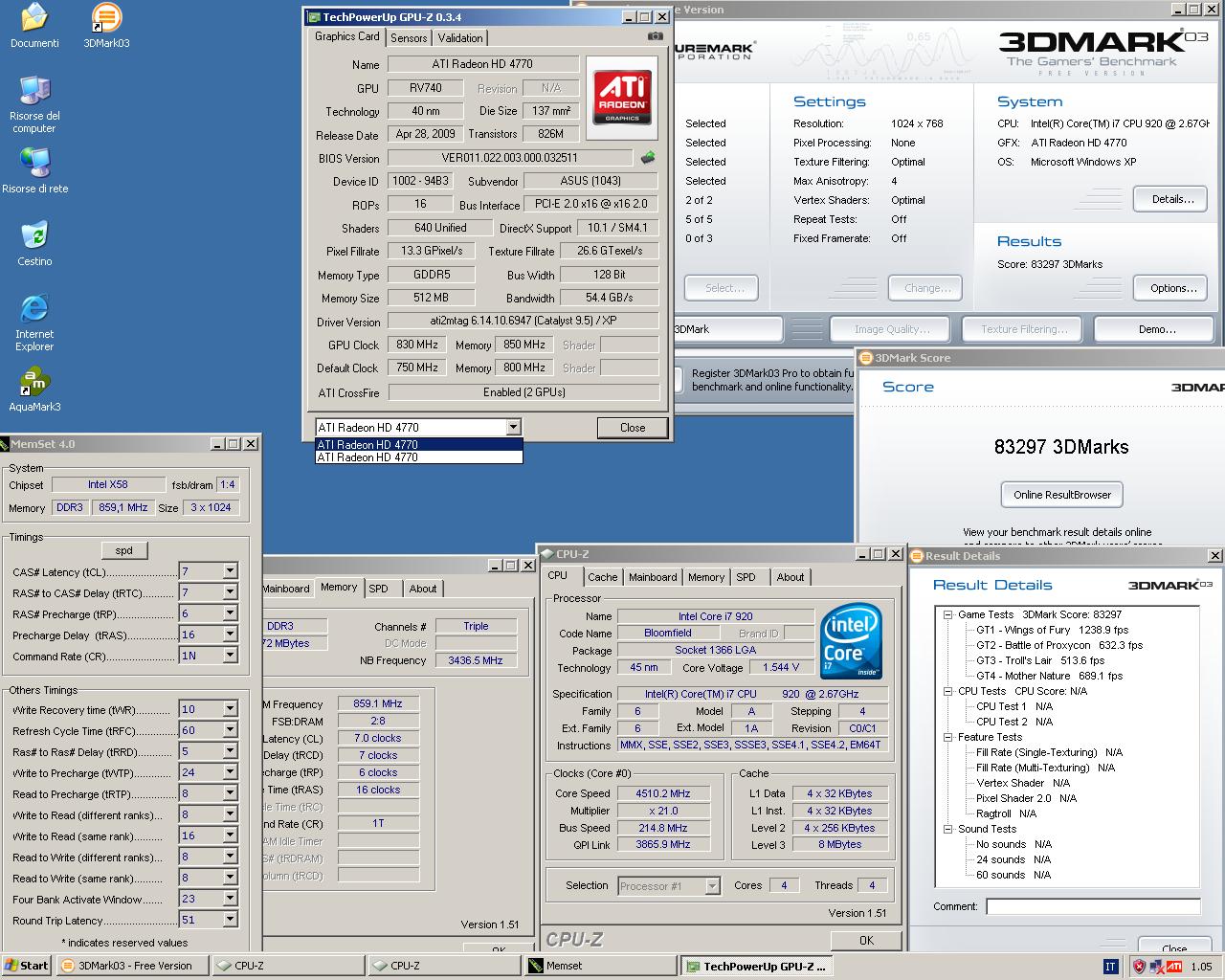Screen dimensions: 1225x980
Task: Click the Details... button in 3DMark03 System
Action: point(1172,199)
